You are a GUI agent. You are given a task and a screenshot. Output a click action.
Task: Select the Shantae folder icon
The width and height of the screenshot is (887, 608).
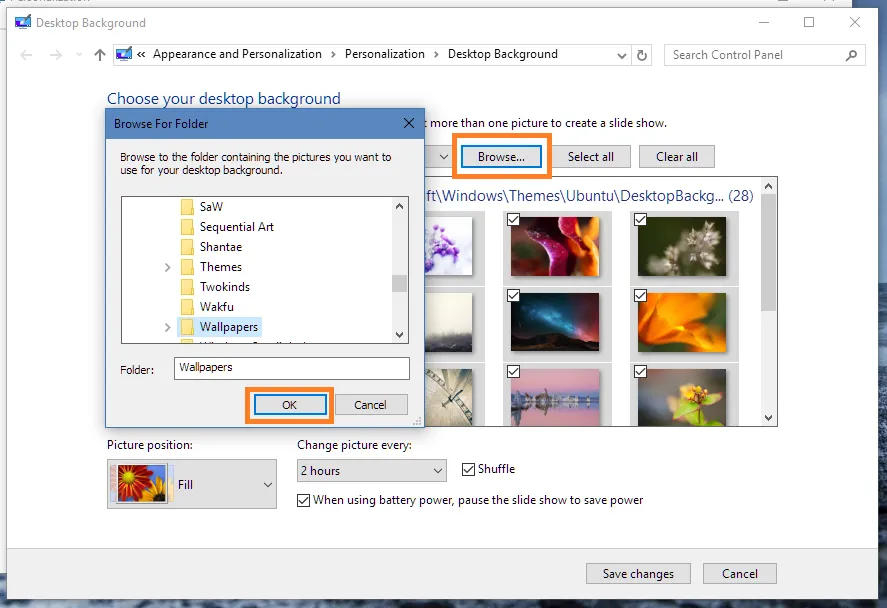187,247
